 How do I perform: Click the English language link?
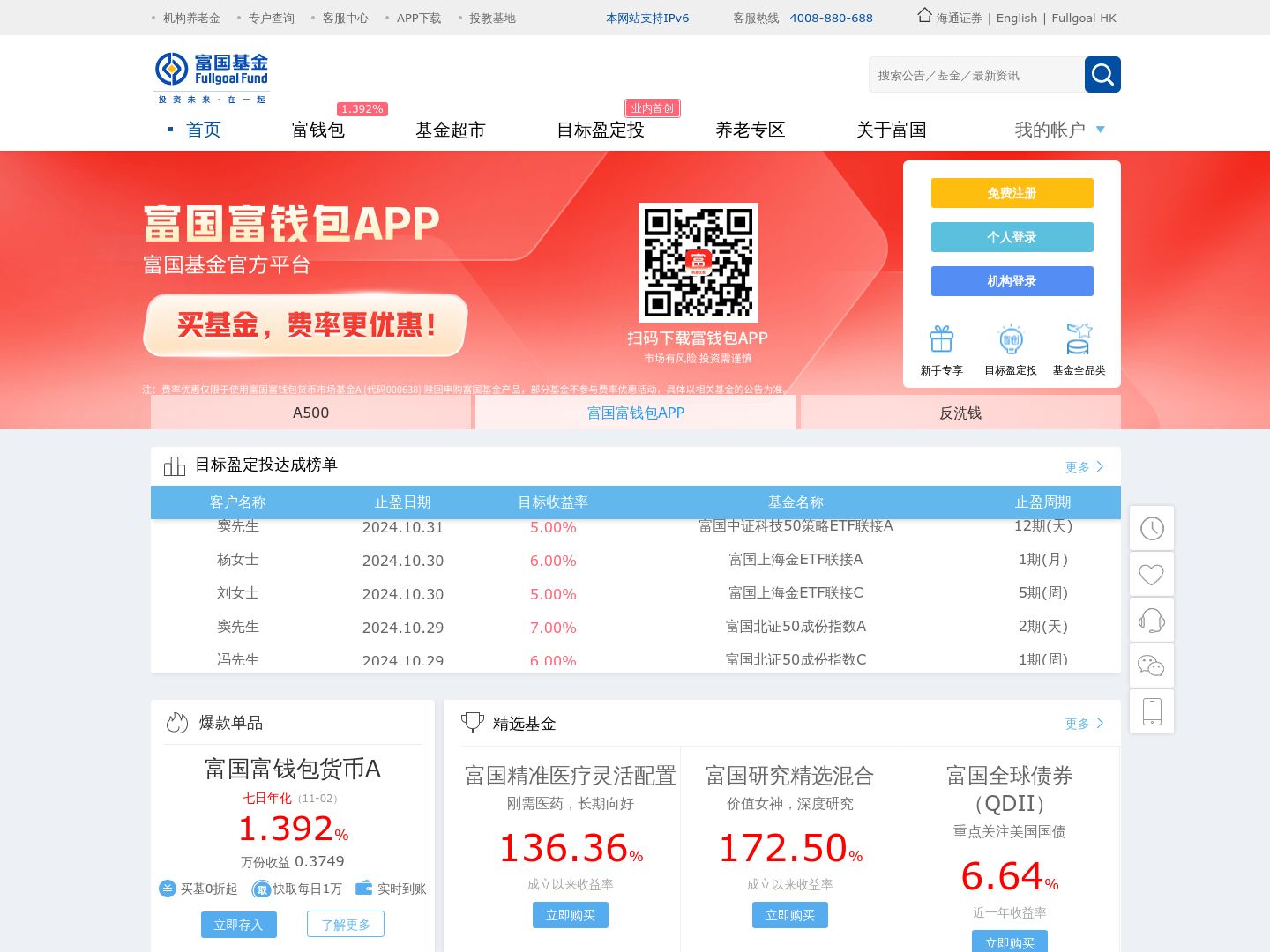coord(1017,18)
